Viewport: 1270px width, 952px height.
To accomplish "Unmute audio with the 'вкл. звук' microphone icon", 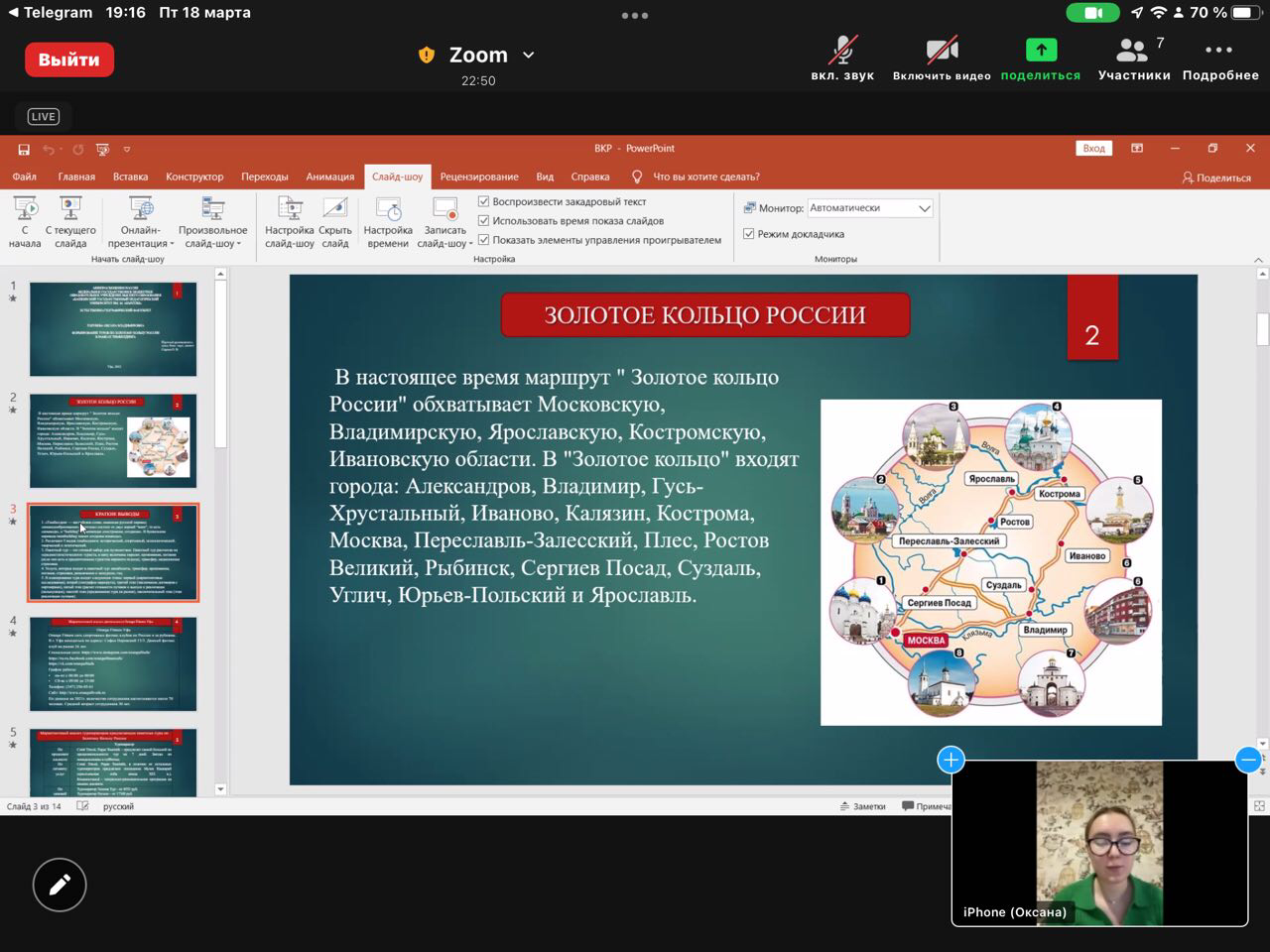I will [842, 52].
